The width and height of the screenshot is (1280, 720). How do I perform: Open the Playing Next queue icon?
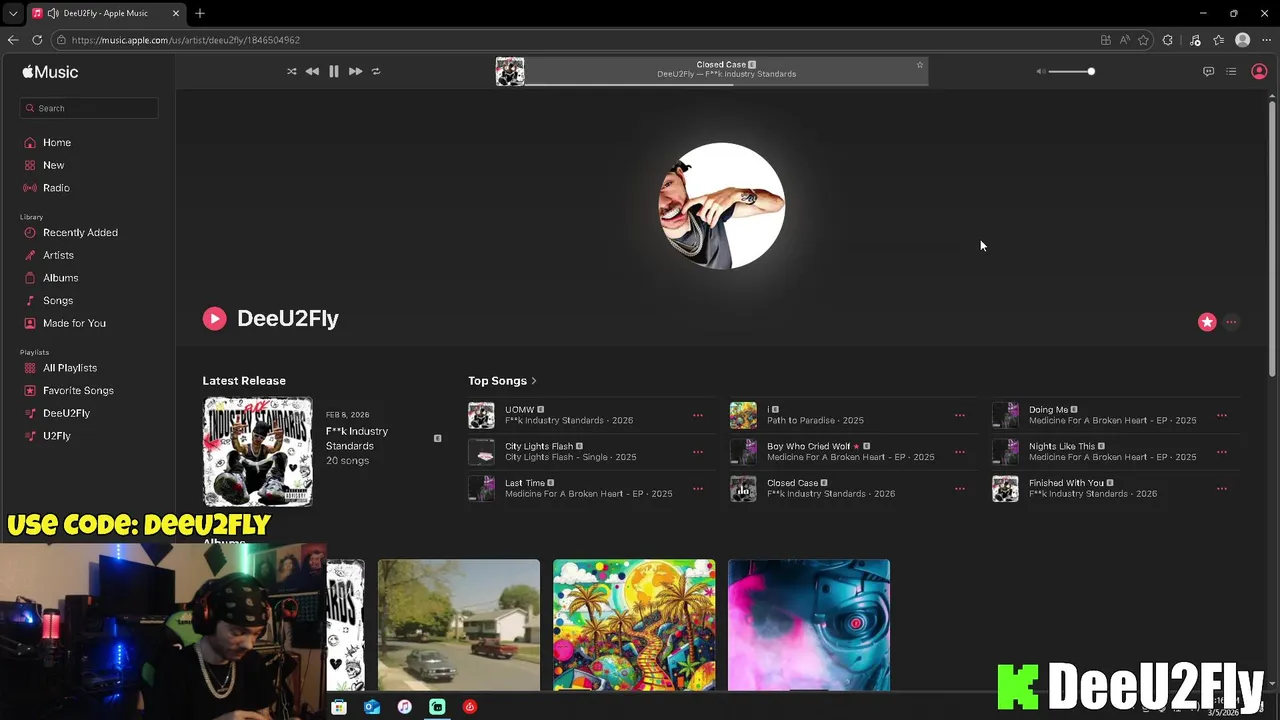(1231, 71)
